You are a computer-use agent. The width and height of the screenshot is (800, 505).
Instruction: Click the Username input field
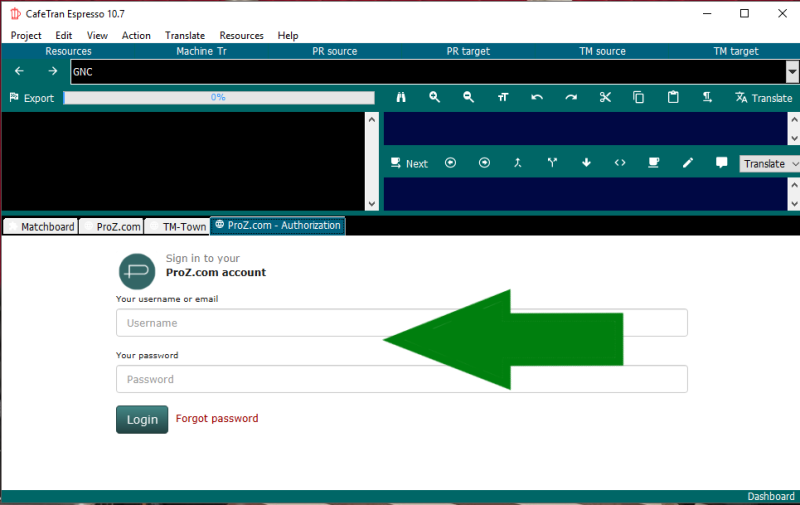click(x=402, y=323)
